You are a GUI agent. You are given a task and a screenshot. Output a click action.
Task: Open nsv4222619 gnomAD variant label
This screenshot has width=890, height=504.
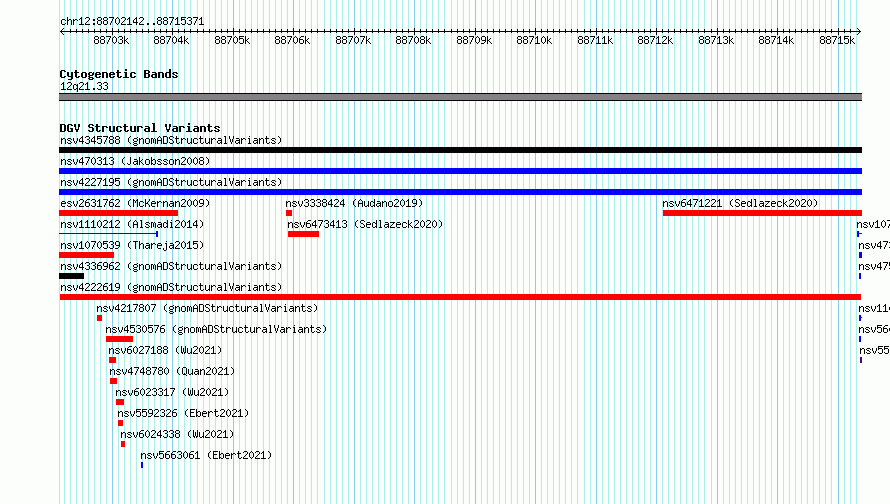[171, 287]
